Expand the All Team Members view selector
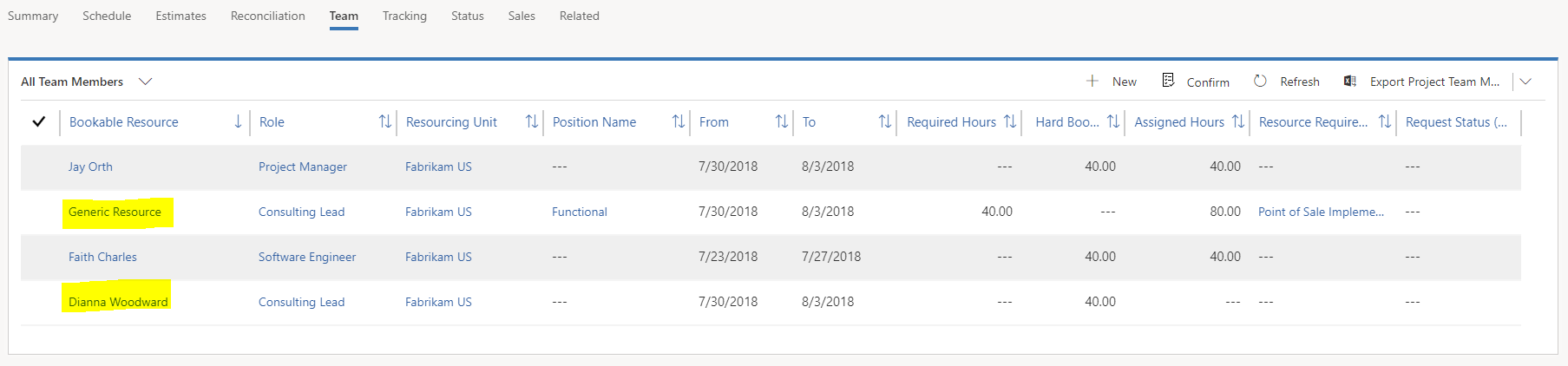The height and width of the screenshot is (366, 1568). coord(146,82)
